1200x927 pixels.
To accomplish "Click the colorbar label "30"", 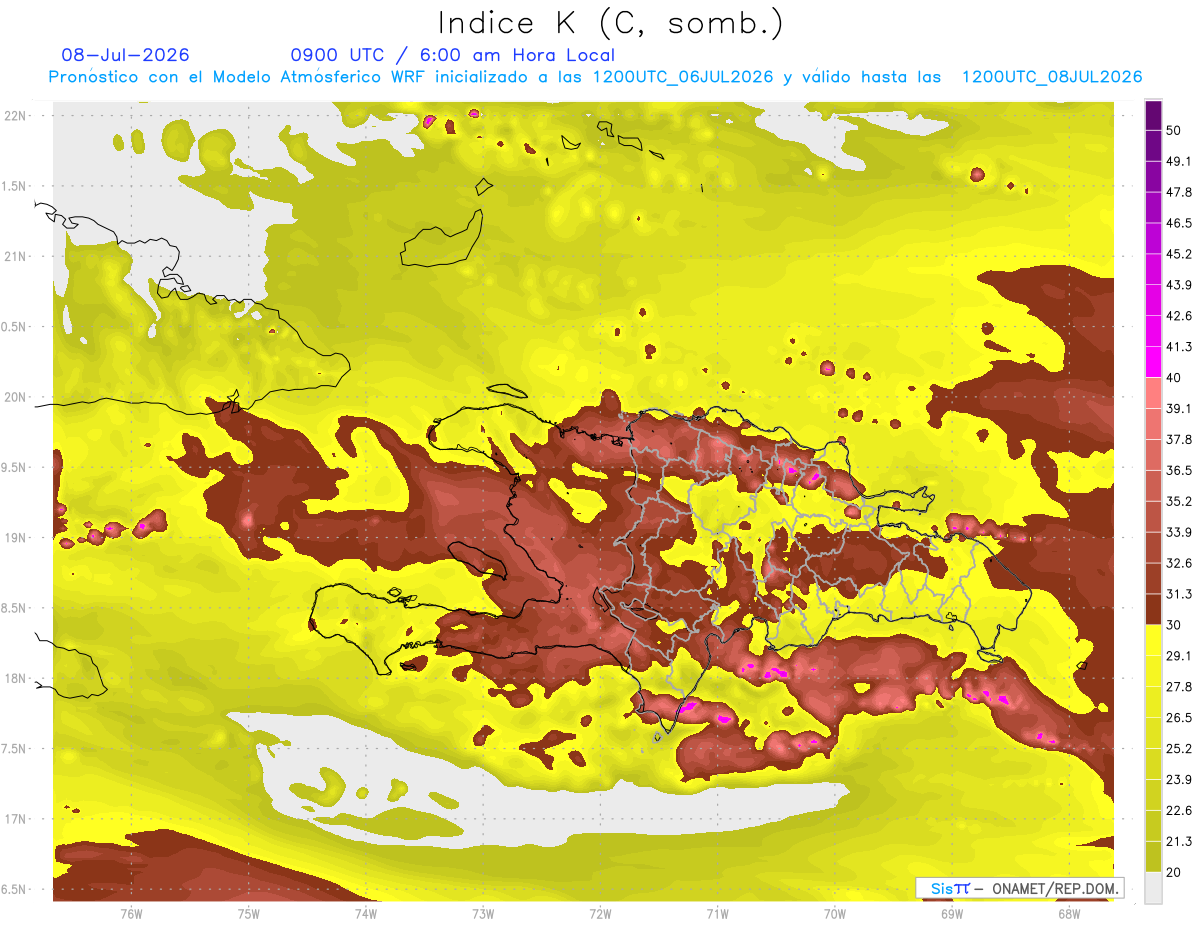I will coord(1174,625).
